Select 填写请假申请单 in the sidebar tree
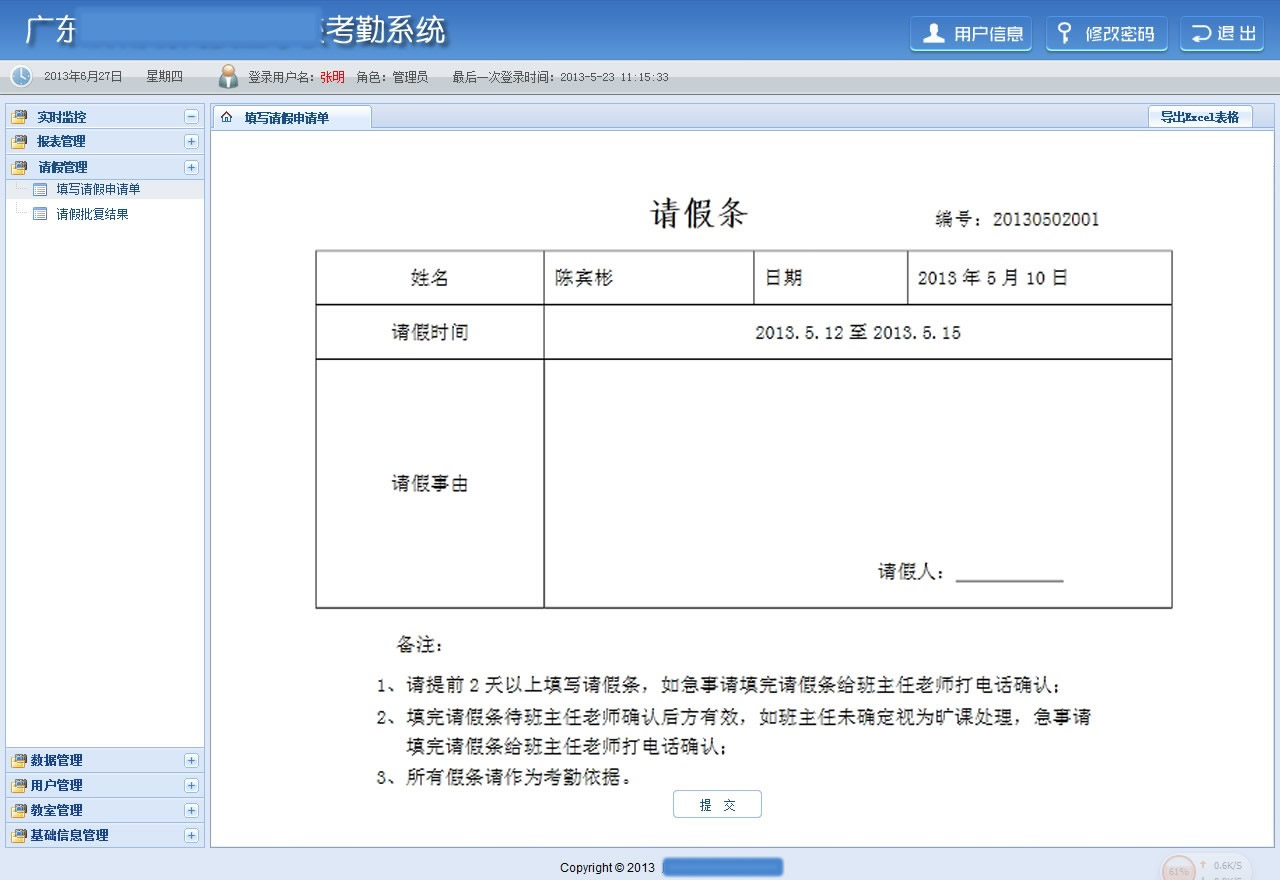The image size is (1280, 880). (98, 189)
